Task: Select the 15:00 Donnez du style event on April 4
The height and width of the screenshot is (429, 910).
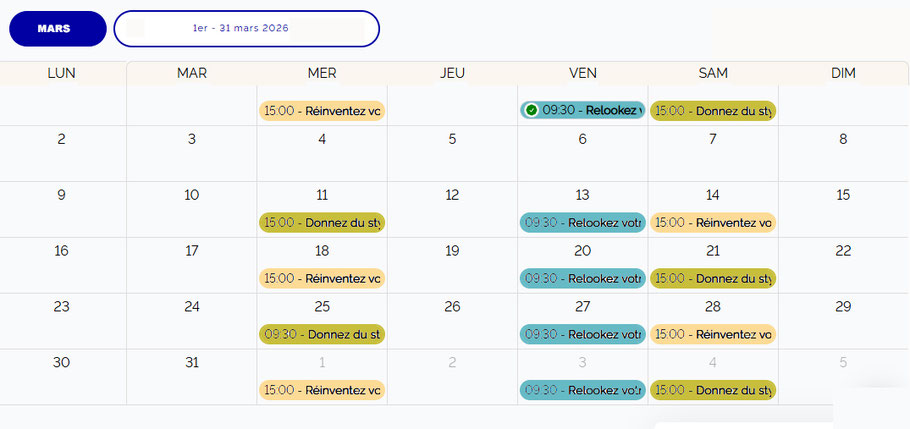Action: (x=713, y=389)
